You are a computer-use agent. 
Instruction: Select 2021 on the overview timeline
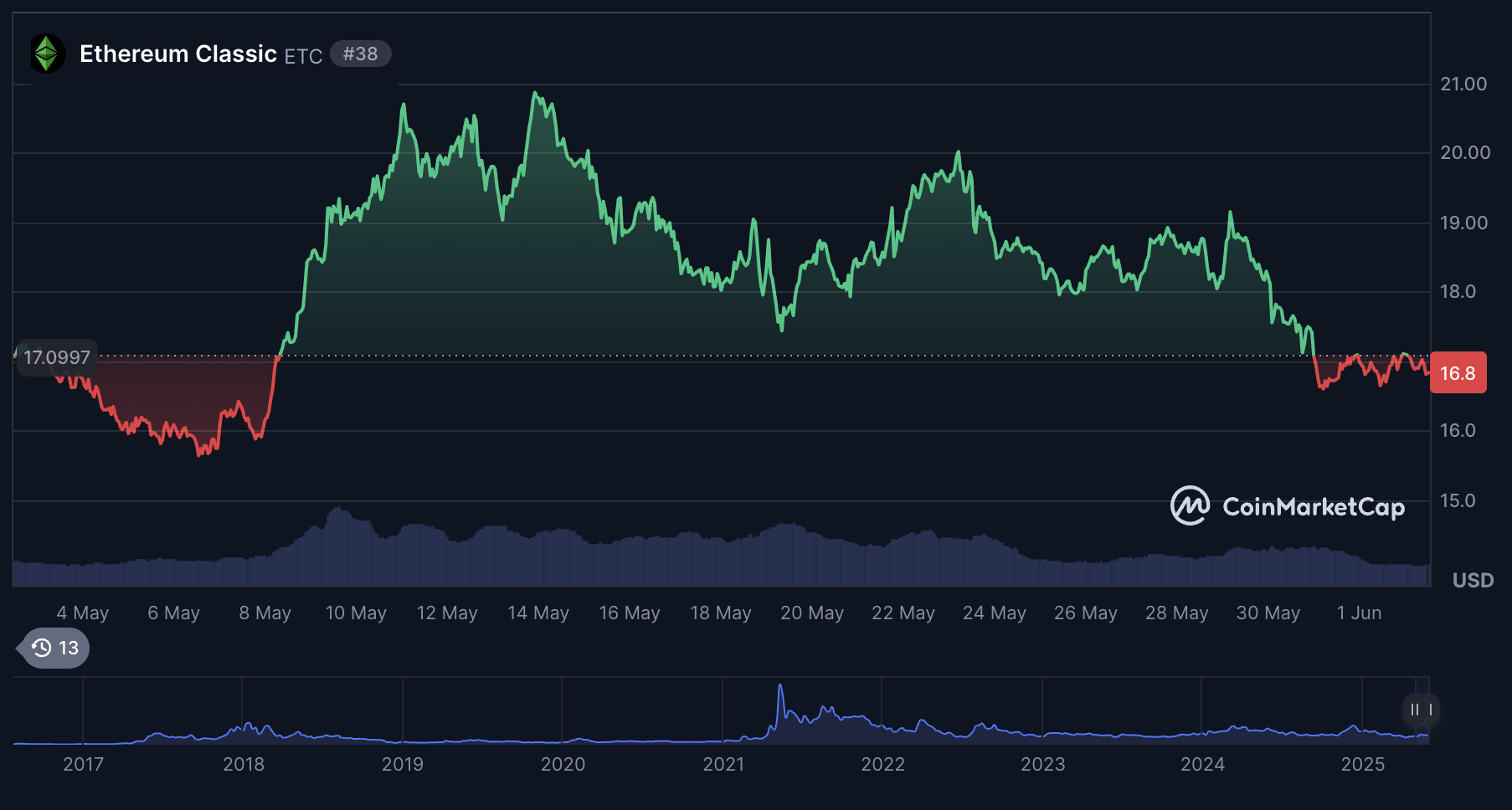[723, 764]
